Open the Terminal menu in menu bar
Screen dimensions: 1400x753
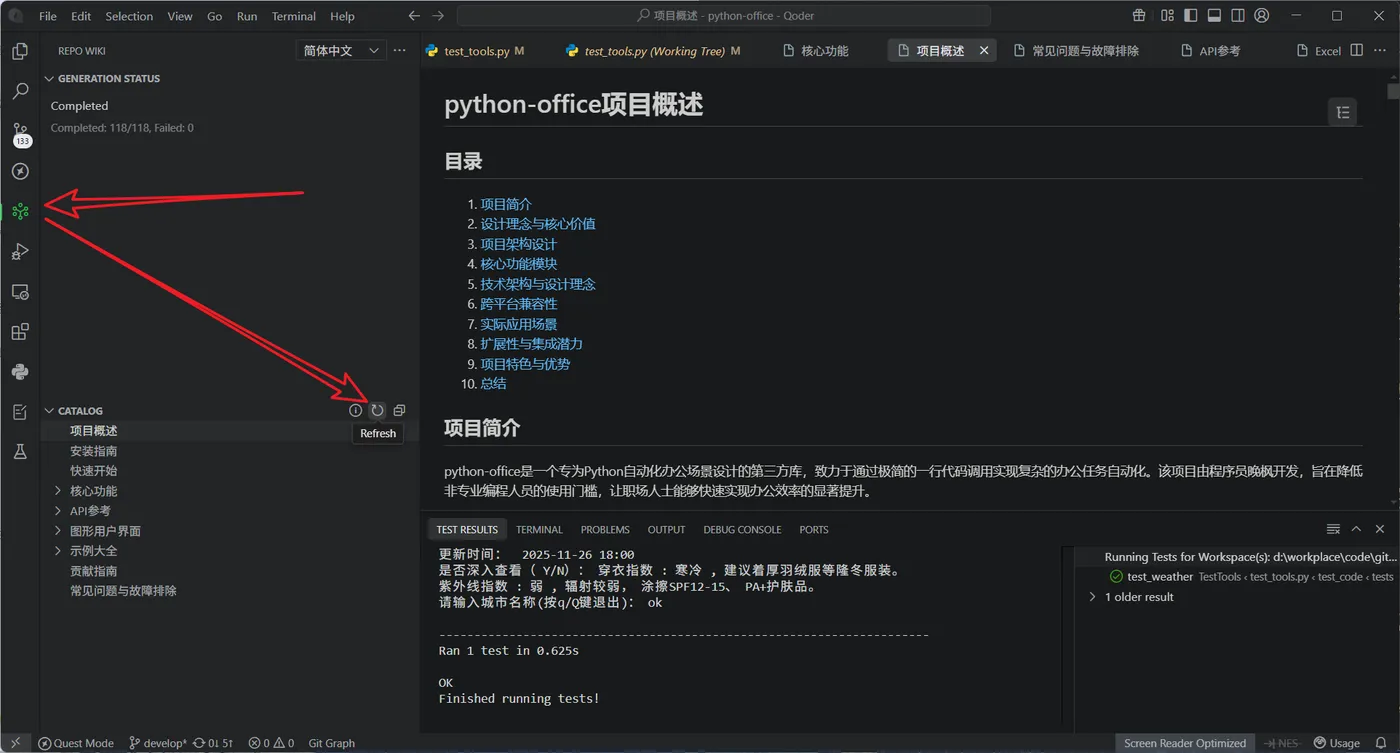tap(293, 16)
